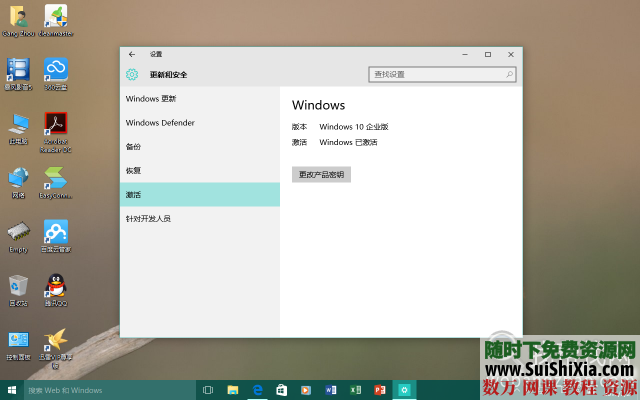Minimize the Settings window

pyautogui.click(x=465, y=54)
